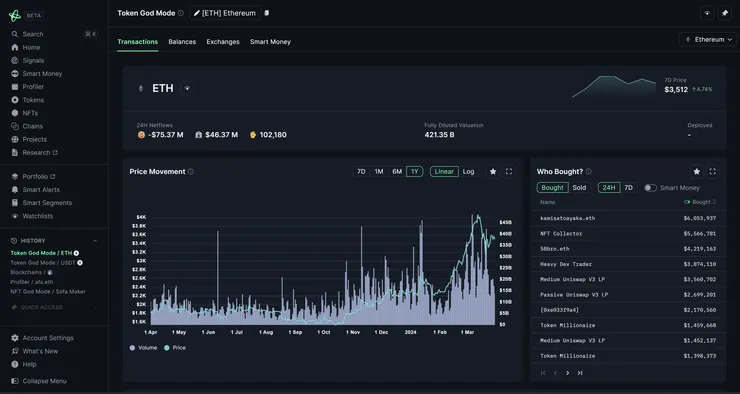This screenshot has width=740, height=394.
Task: Sort by the Bought column header
Action: [700, 202]
